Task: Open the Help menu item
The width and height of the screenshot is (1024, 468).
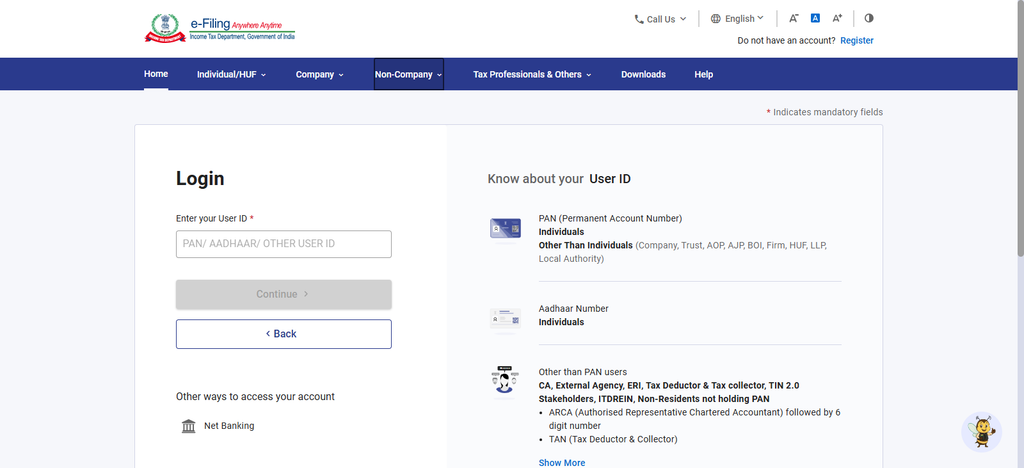Action: 703,74
